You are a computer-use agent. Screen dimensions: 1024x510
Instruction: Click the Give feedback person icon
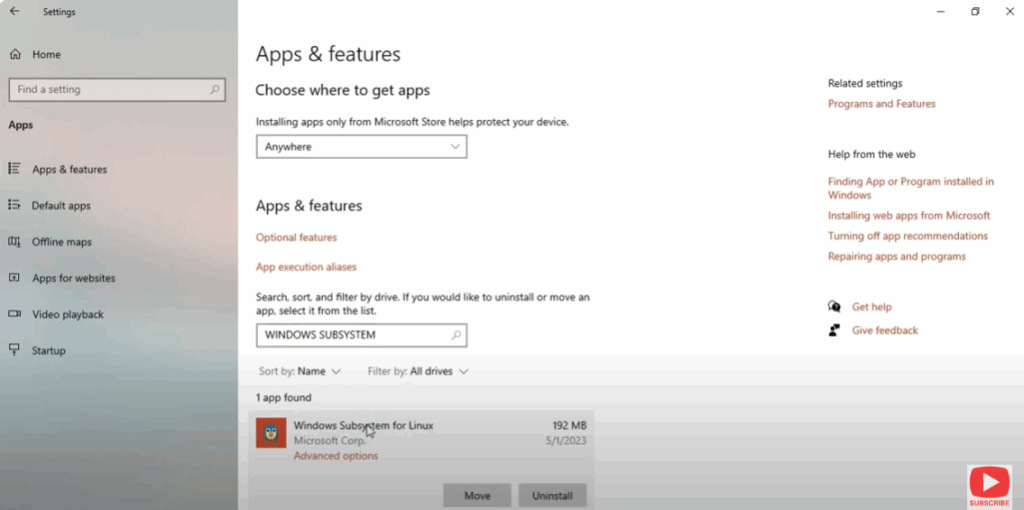coord(835,330)
